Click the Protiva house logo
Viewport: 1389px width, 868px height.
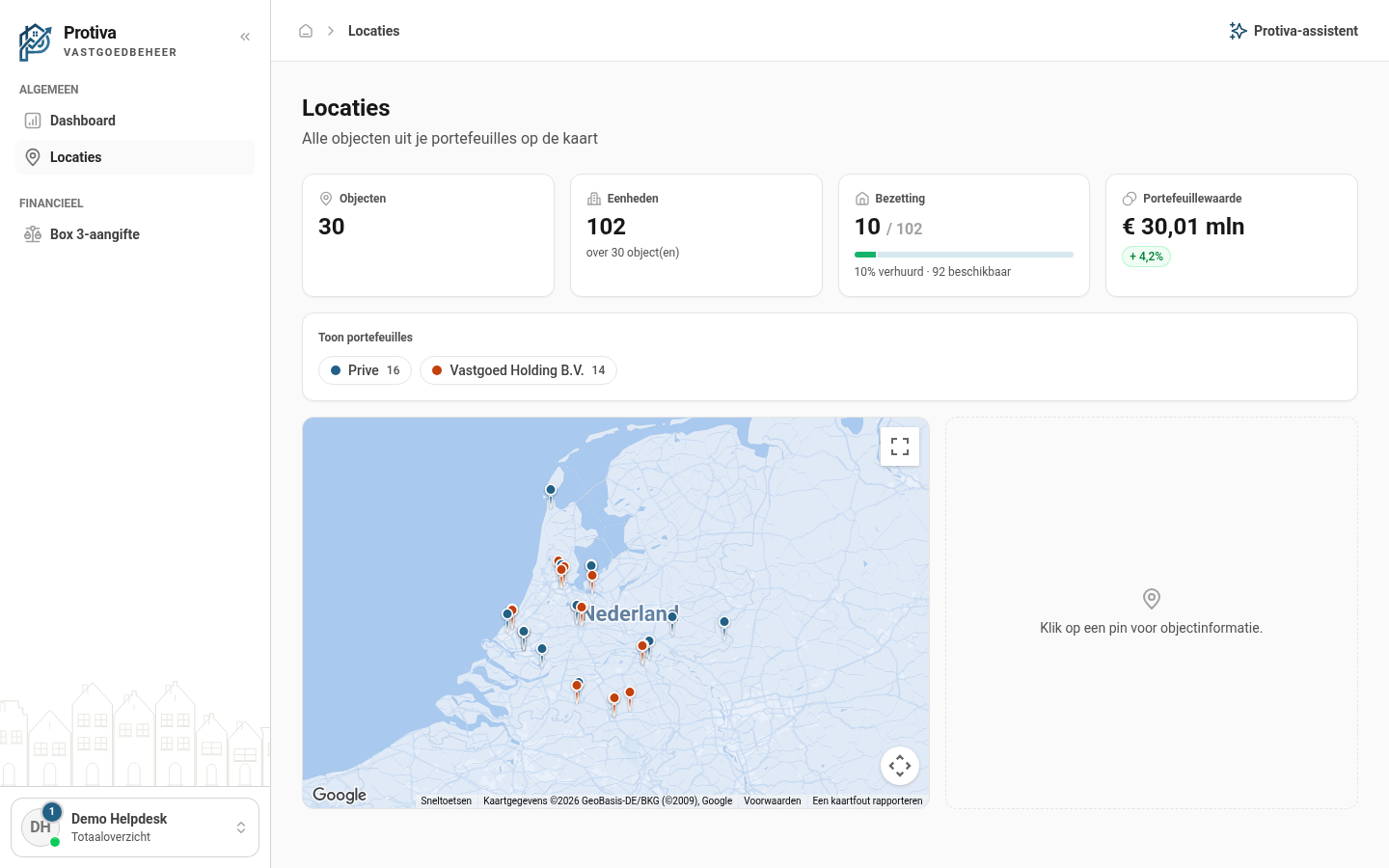[36, 41]
